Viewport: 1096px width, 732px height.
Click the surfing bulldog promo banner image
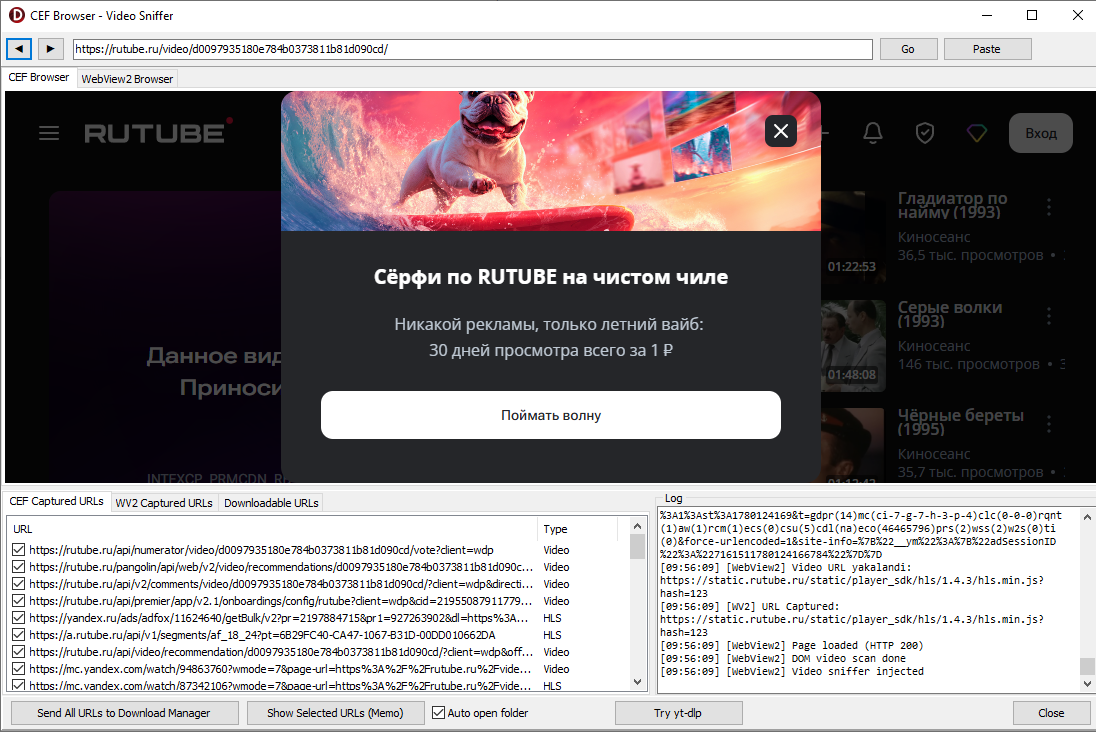[x=551, y=161]
